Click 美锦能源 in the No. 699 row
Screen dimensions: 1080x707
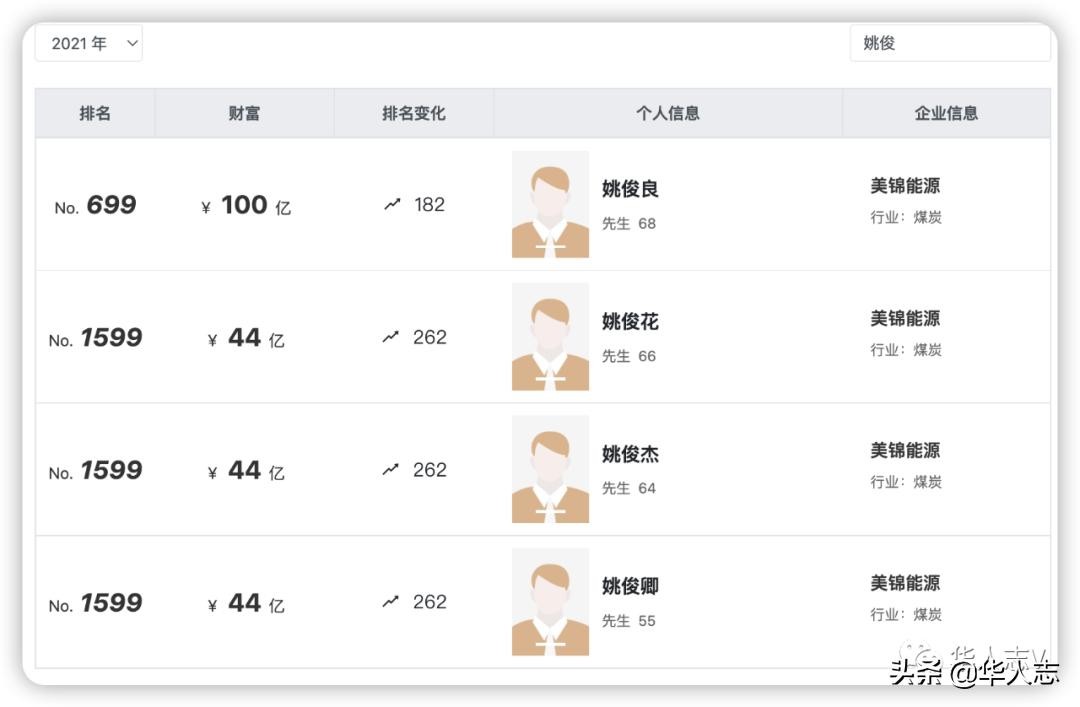click(x=905, y=186)
